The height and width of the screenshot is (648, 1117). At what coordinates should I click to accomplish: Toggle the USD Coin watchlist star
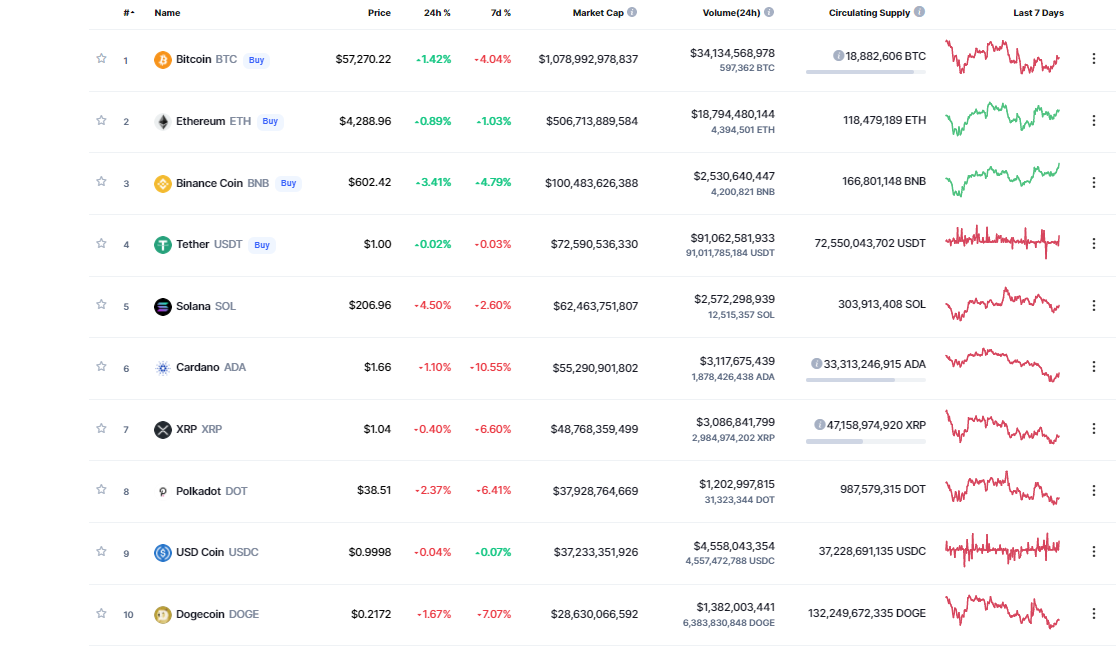point(101,551)
